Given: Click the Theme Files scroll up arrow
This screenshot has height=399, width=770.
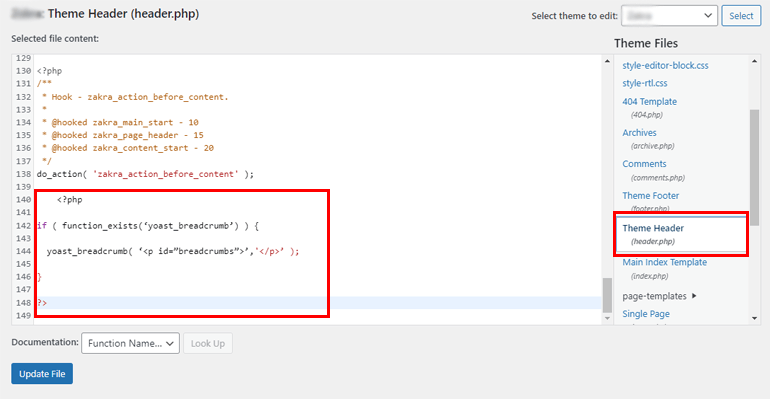Looking at the screenshot, I should (754, 61).
